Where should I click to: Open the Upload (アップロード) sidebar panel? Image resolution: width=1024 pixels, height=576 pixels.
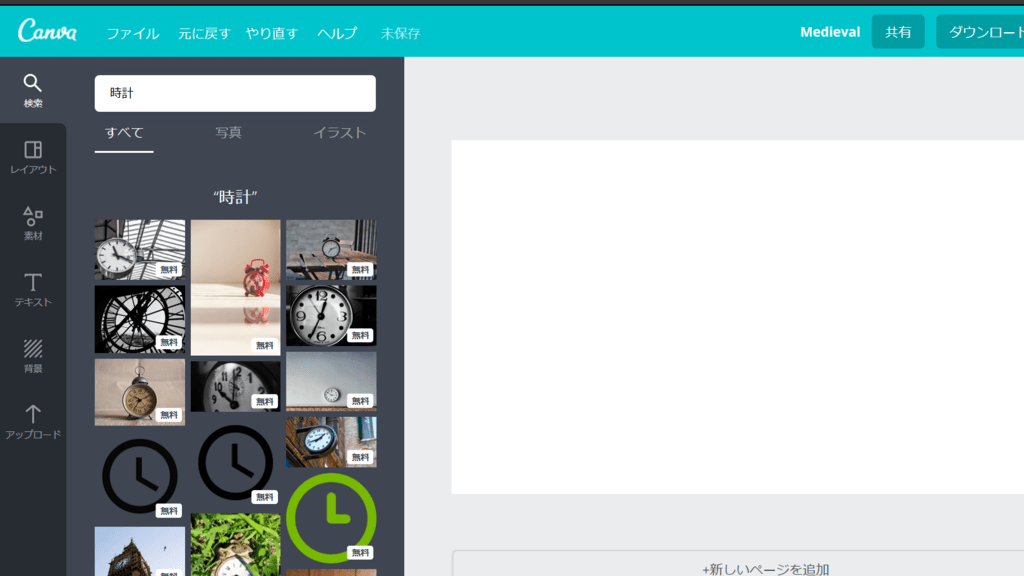point(33,422)
